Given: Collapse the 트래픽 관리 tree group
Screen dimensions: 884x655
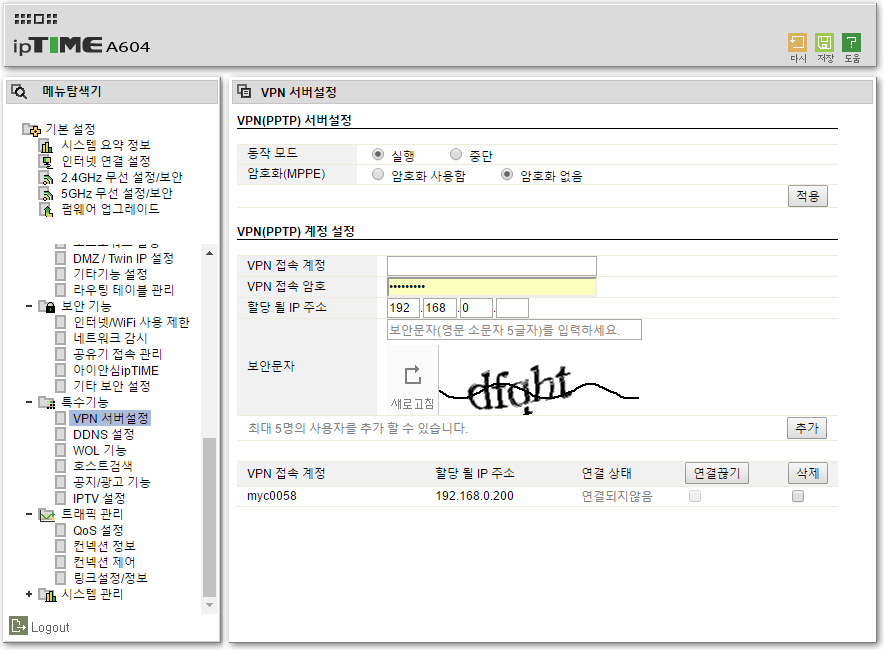Looking at the screenshot, I should click(x=29, y=514).
